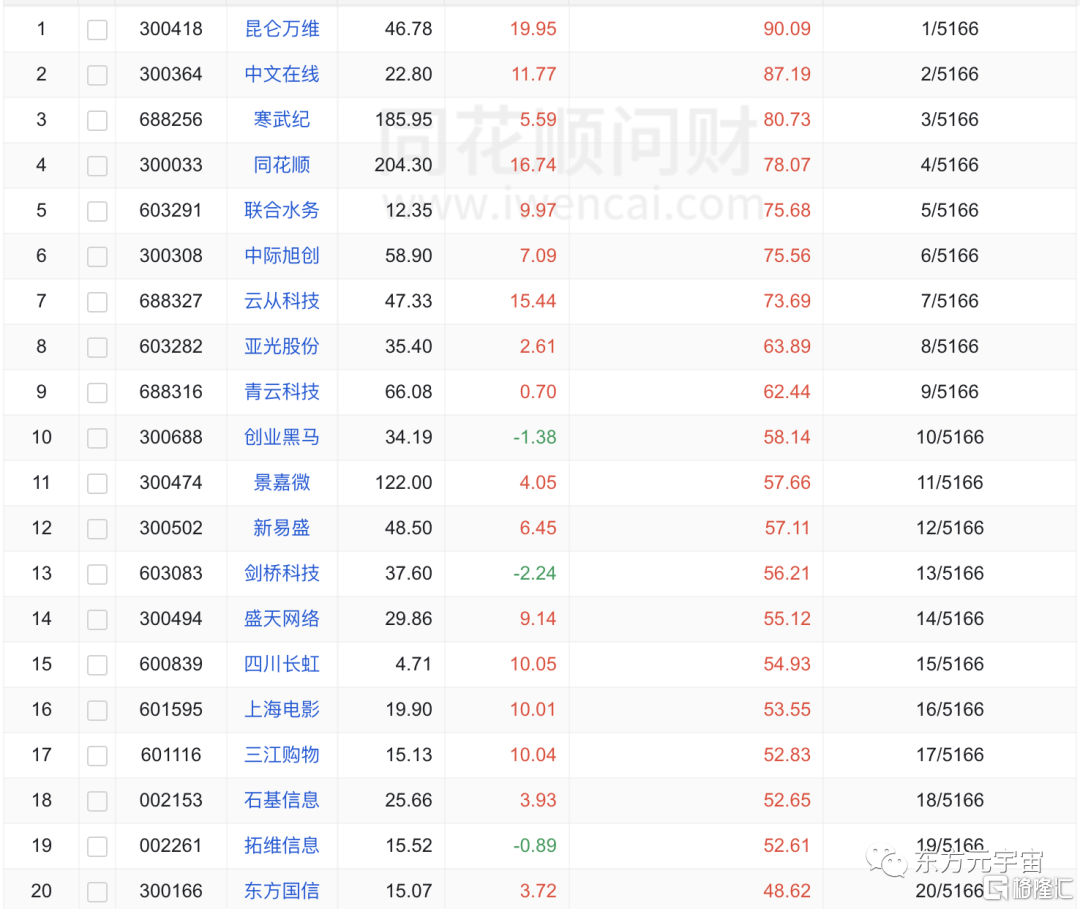Toggle the 盛天网络 row checkbox
This screenshot has height=909, width=1080.
[x=97, y=620]
